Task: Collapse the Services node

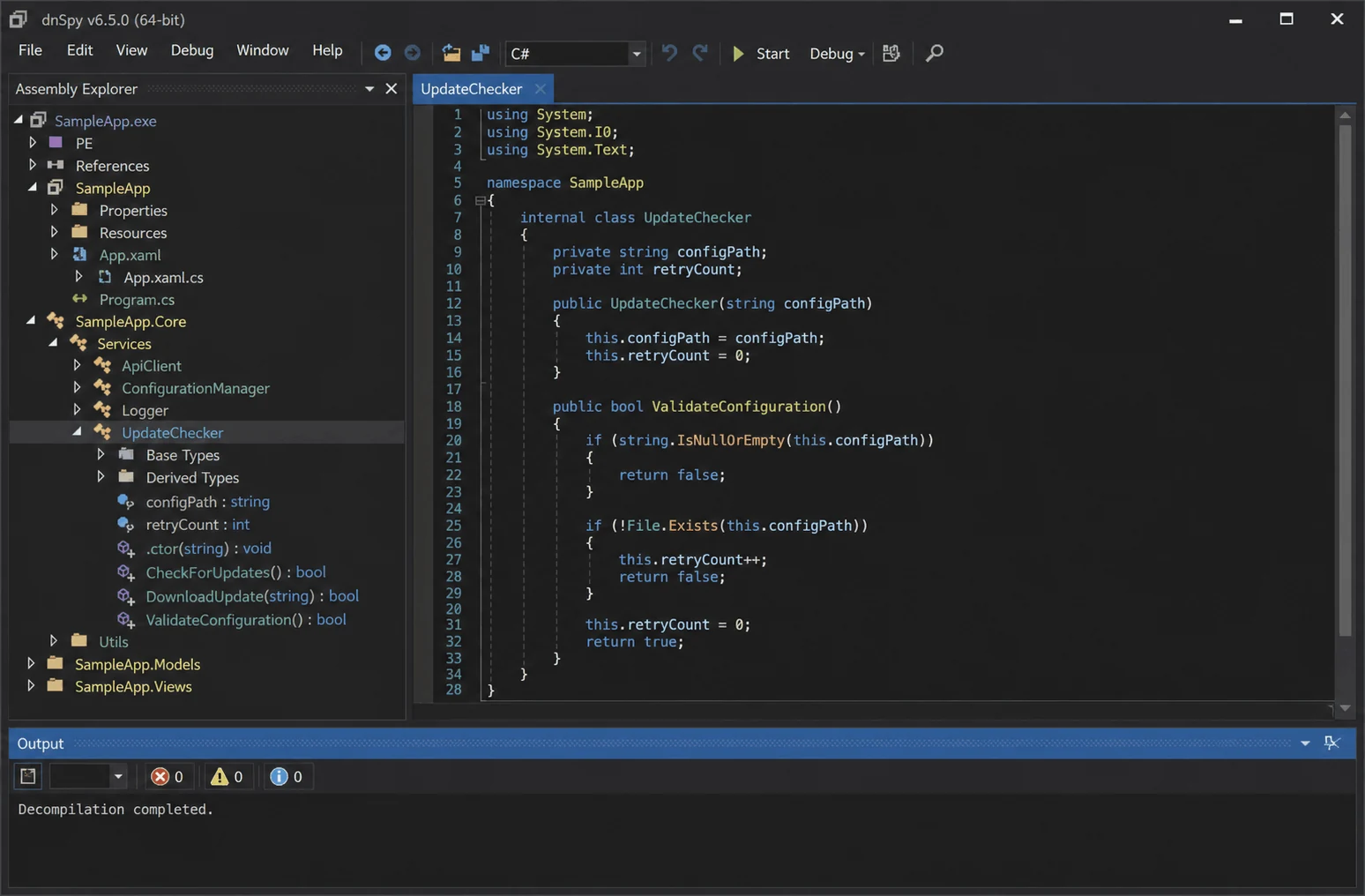Action: (54, 342)
